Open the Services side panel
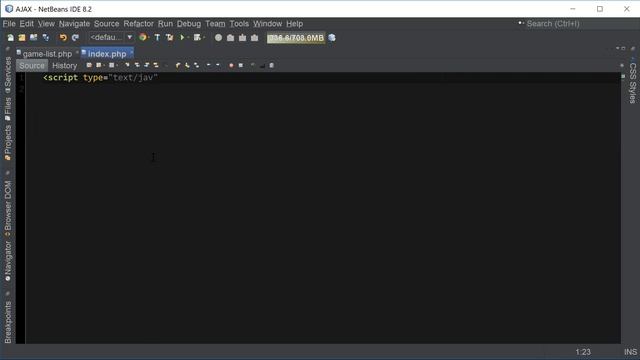This screenshot has width=640, height=360. (7, 74)
